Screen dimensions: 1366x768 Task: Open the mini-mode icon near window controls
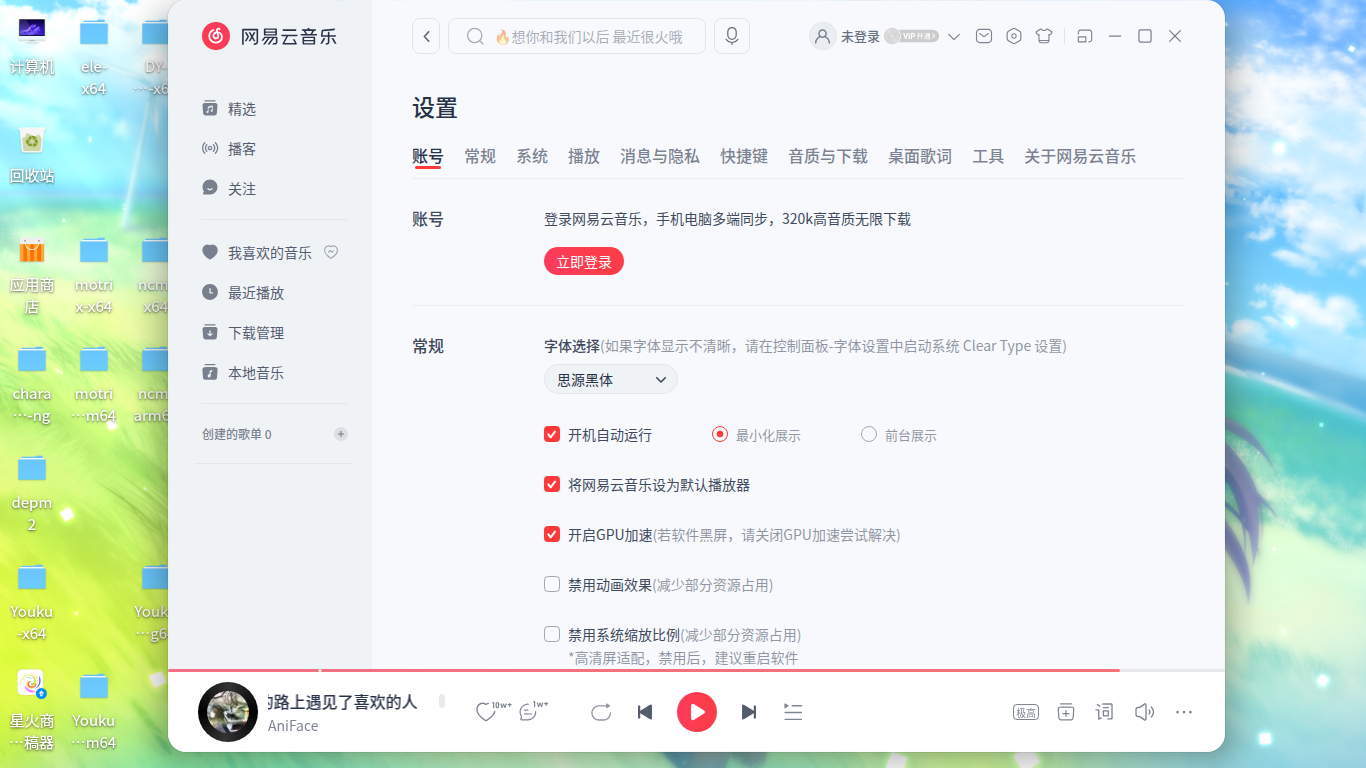[1084, 35]
